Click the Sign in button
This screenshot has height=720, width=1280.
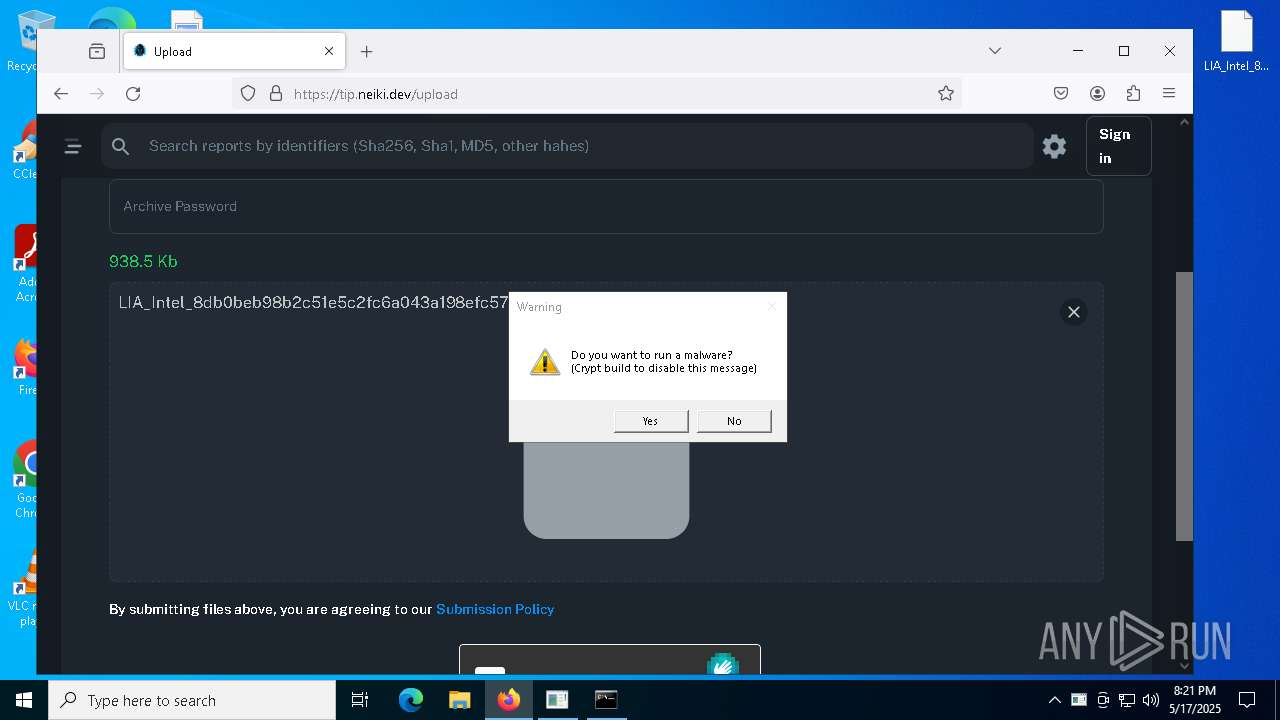[1118, 146]
